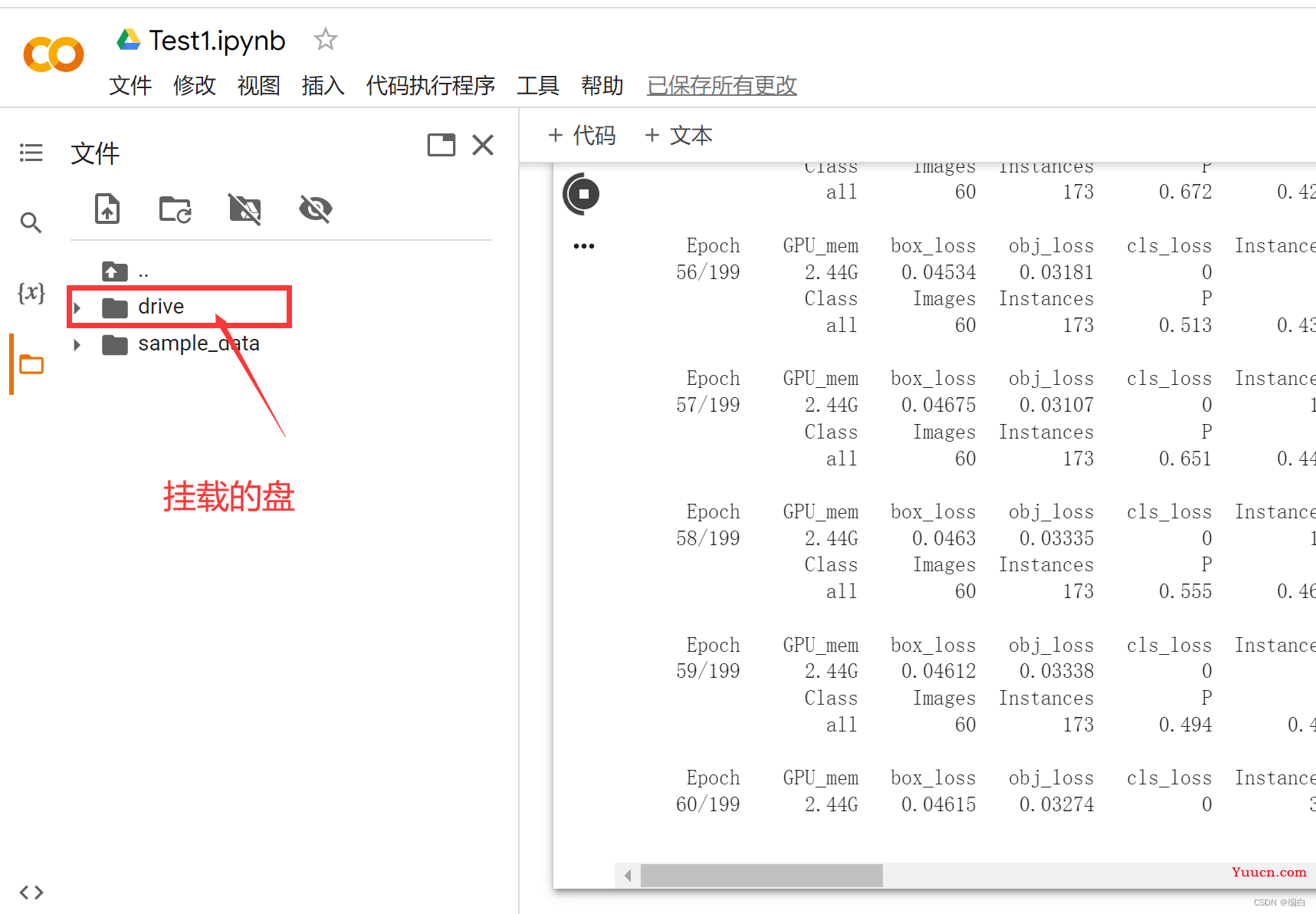
Task: Expand the sample_data folder arrow
Action: (x=77, y=344)
